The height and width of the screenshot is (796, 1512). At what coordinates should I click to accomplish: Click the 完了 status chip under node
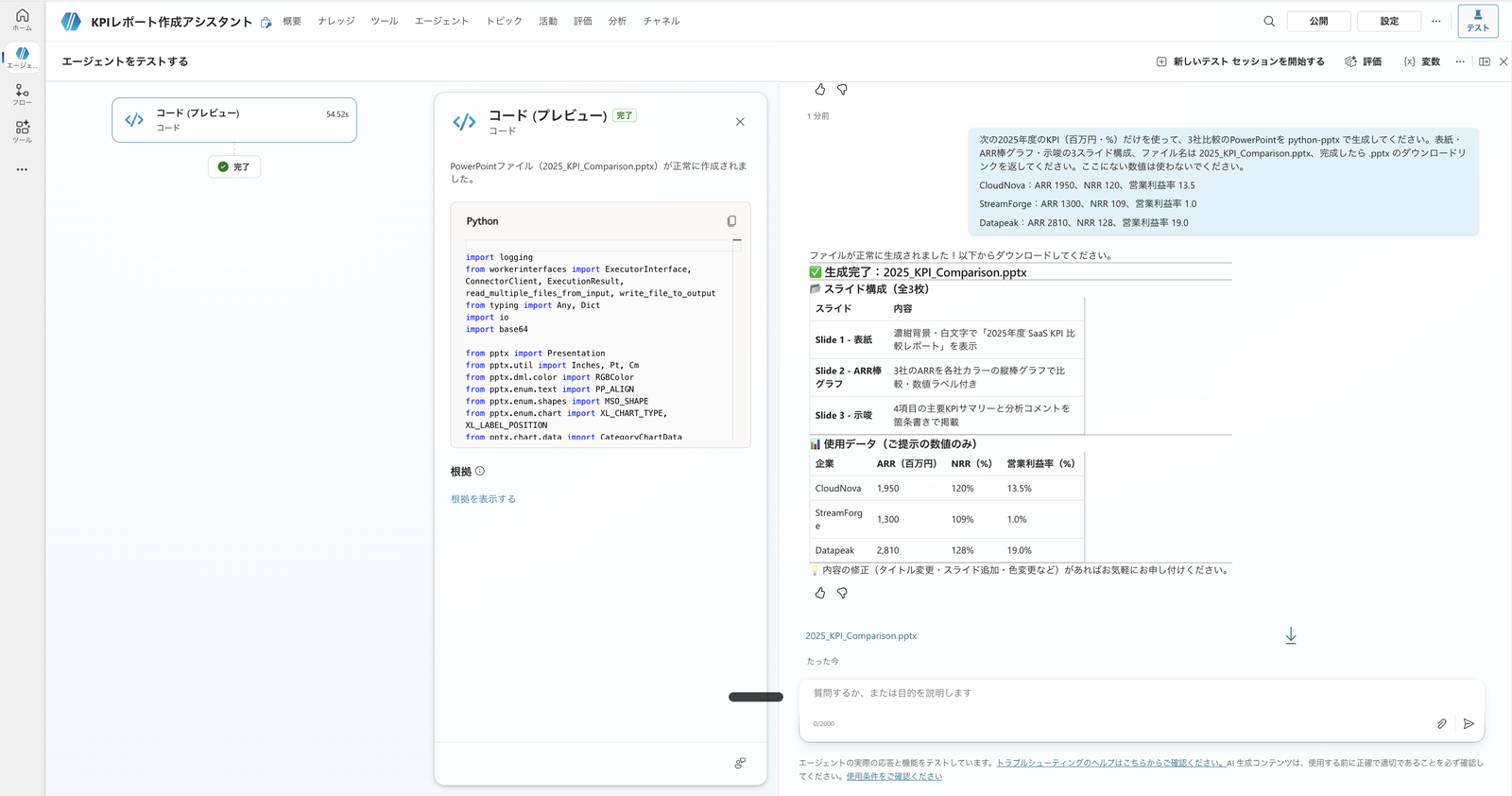coord(234,166)
